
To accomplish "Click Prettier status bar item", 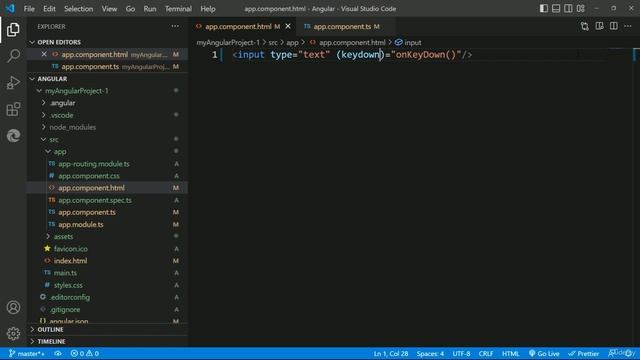I will [584, 353].
